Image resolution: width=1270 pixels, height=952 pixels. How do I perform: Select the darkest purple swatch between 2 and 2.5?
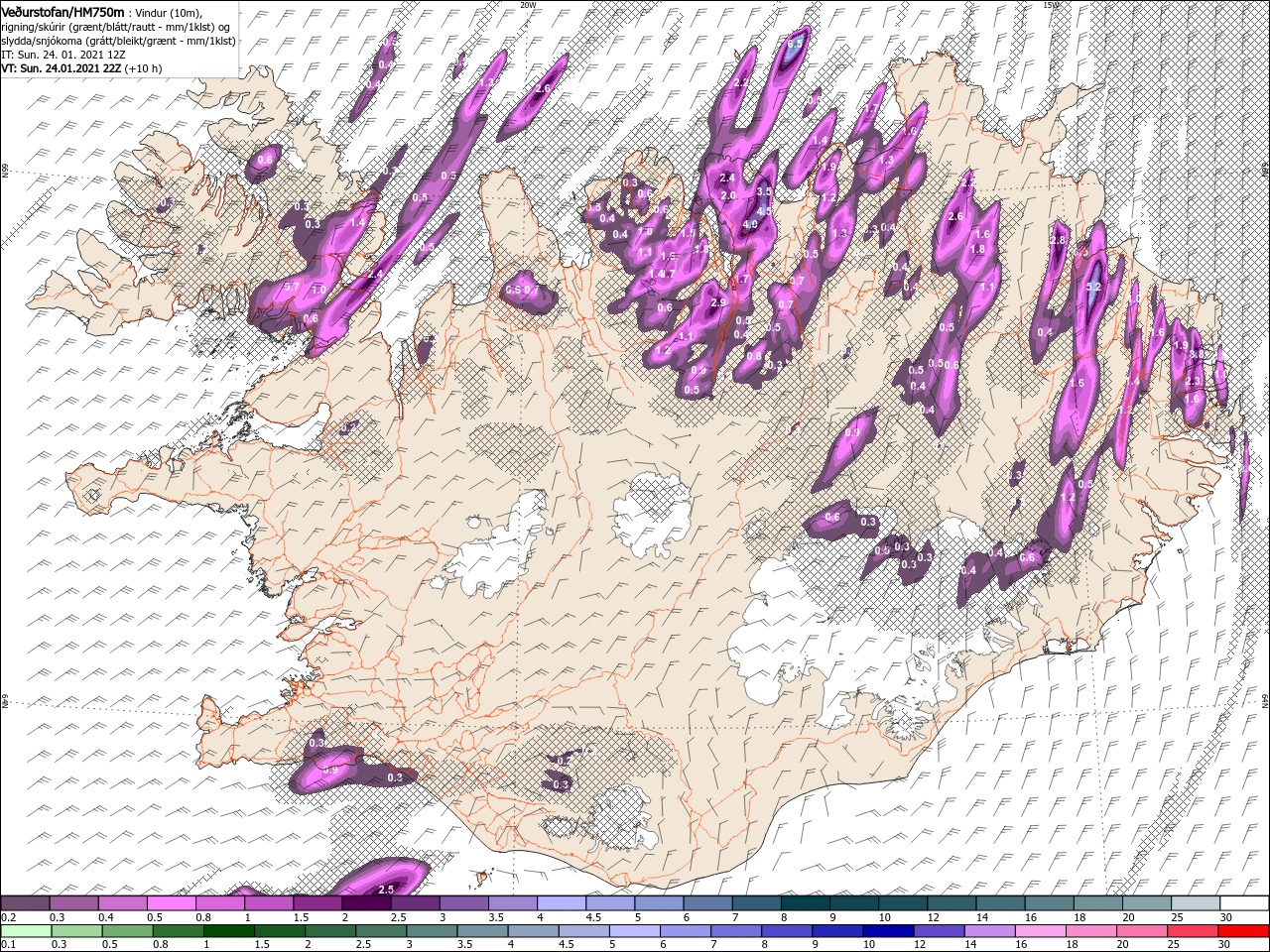[x=365, y=903]
